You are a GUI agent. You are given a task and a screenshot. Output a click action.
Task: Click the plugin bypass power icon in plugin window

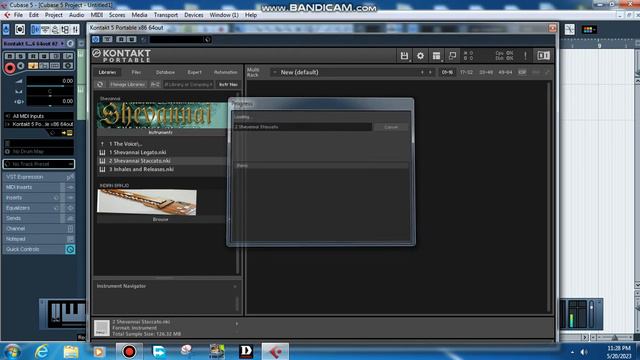point(96,39)
